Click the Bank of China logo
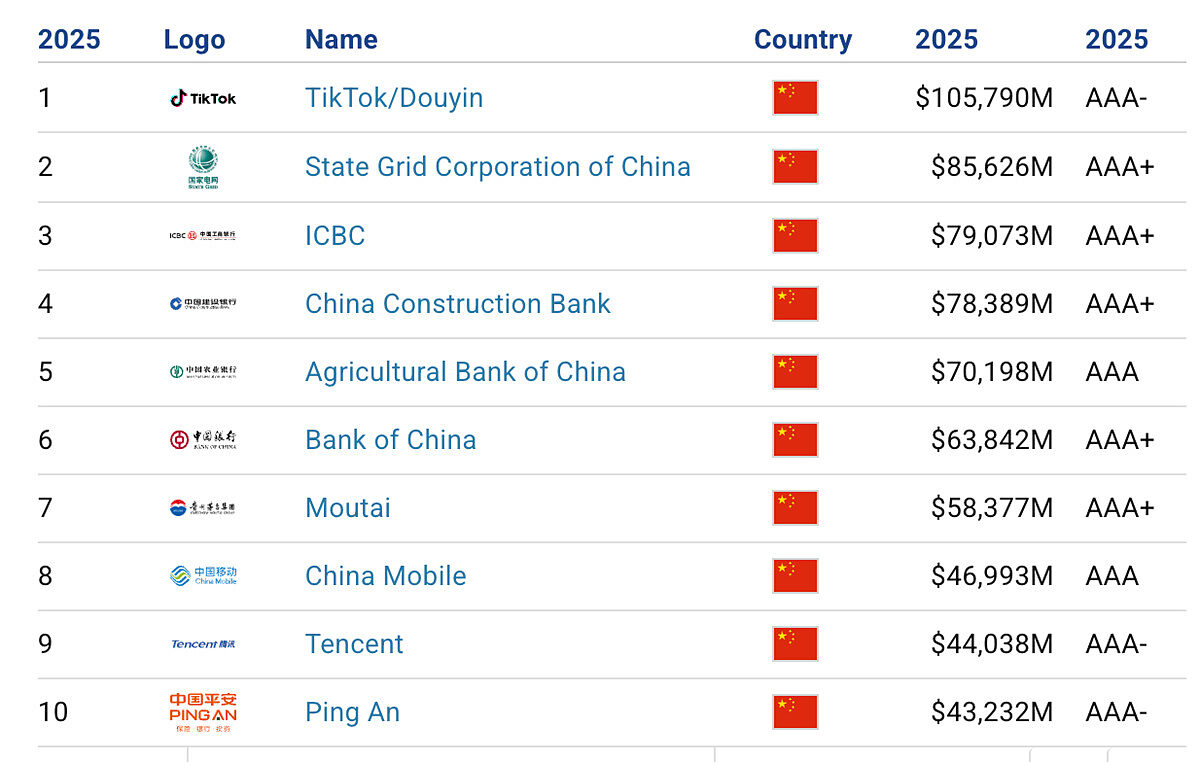Screen dimensions: 1200x762 tap(203, 440)
